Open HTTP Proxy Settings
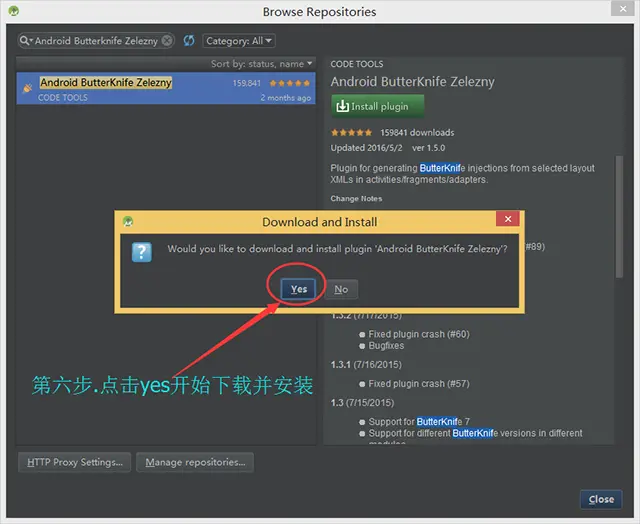The height and width of the screenshot is (524, 640). point(75,462)
